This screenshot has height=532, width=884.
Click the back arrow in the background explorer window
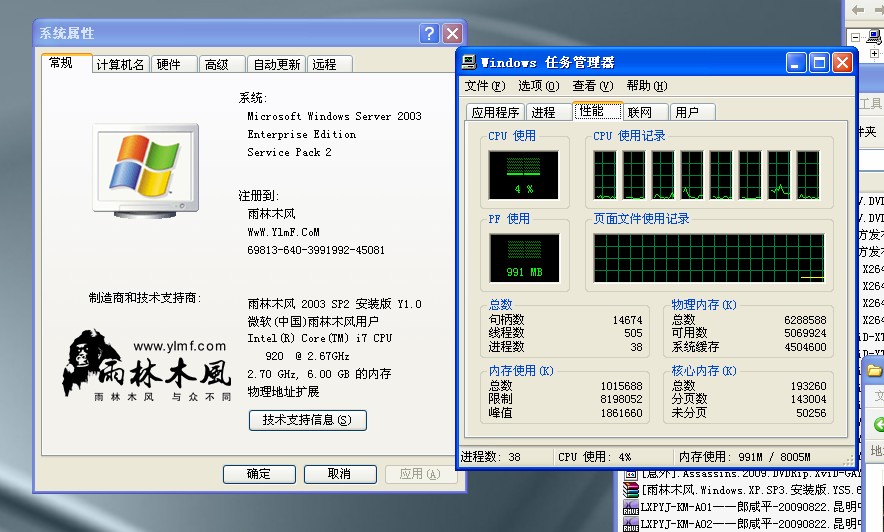click(858, 10)
